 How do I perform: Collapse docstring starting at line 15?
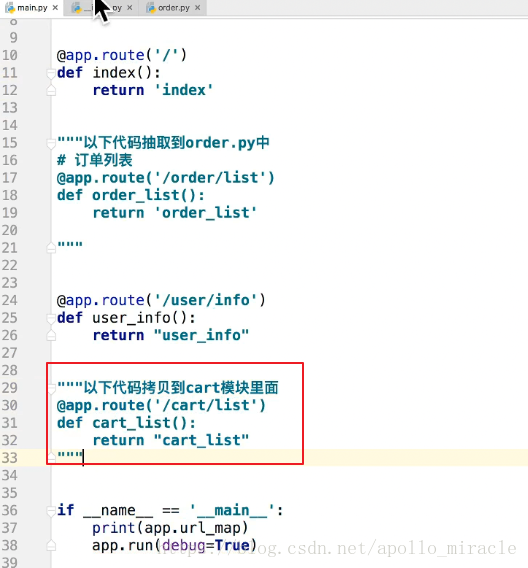pos(51,143)
